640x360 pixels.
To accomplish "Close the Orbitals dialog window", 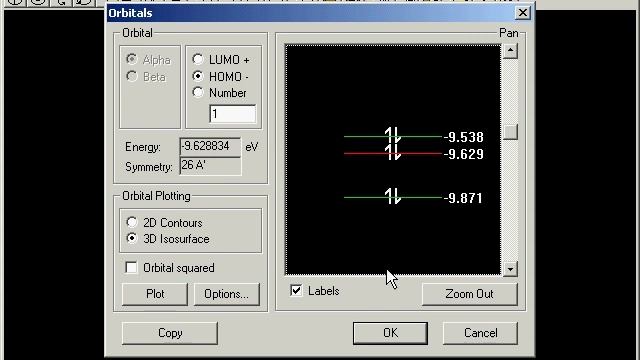I will (x=522, y=13).
